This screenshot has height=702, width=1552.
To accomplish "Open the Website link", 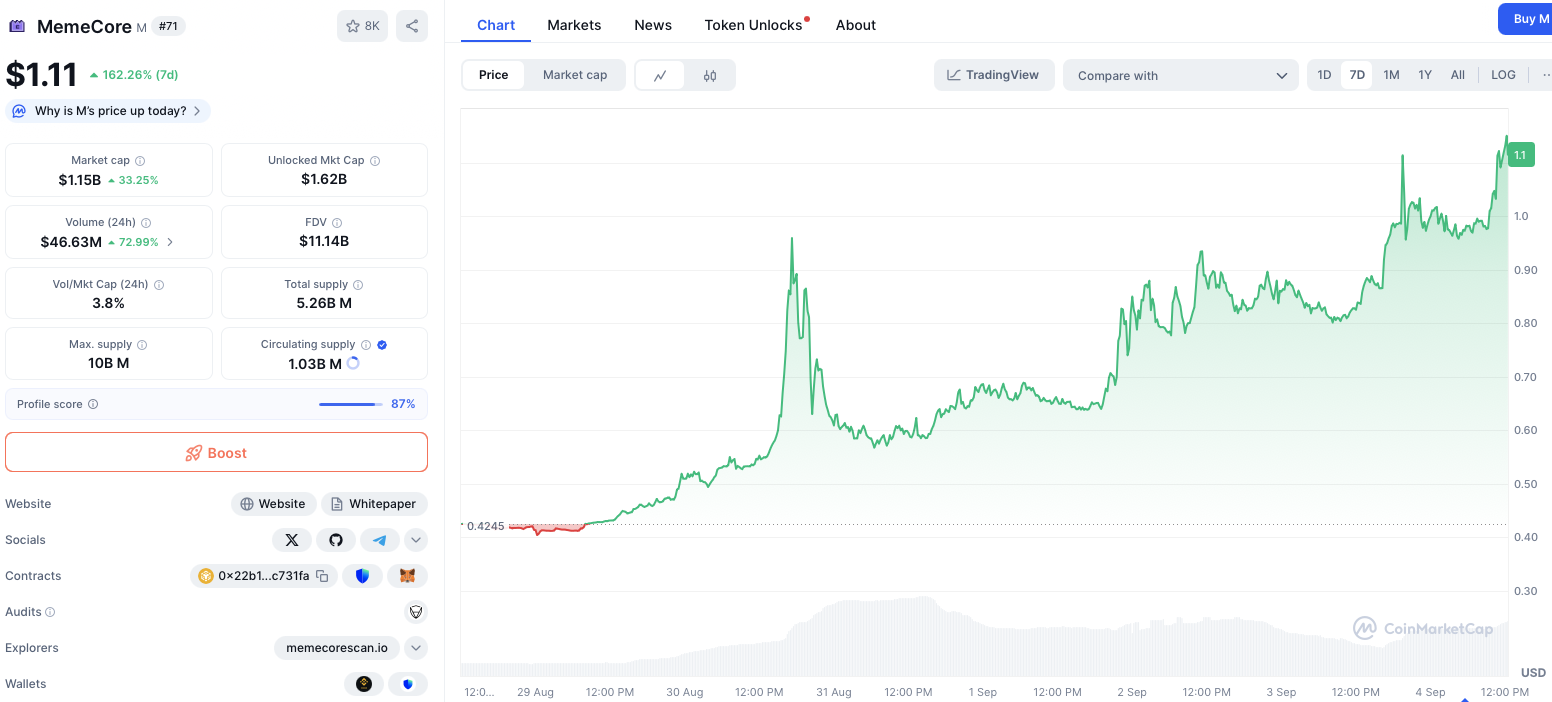I will click(273, 504).
